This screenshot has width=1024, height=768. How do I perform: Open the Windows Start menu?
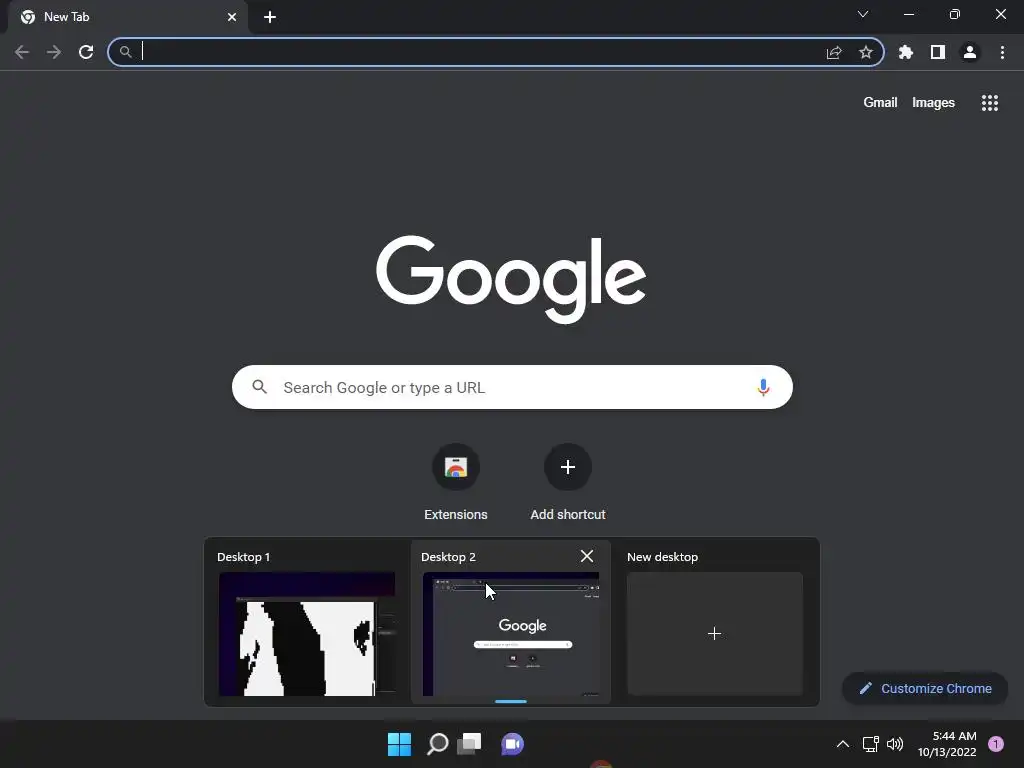point(399,744)
